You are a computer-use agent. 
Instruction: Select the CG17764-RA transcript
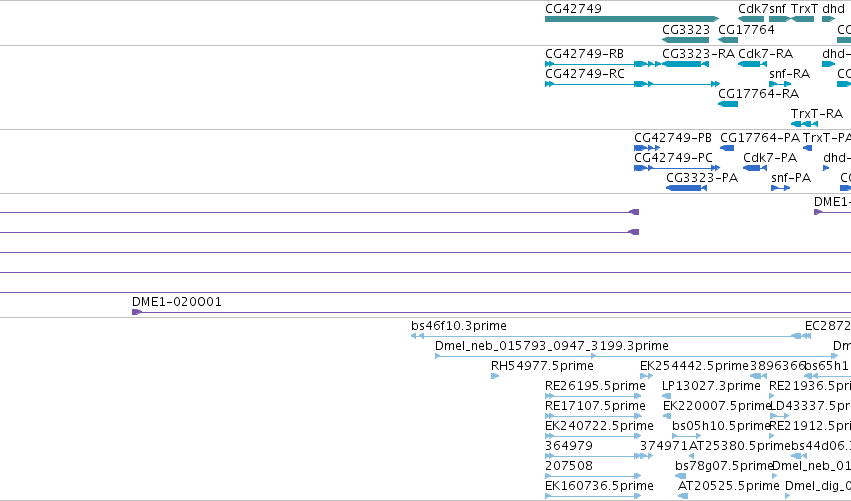coord(728,104)
